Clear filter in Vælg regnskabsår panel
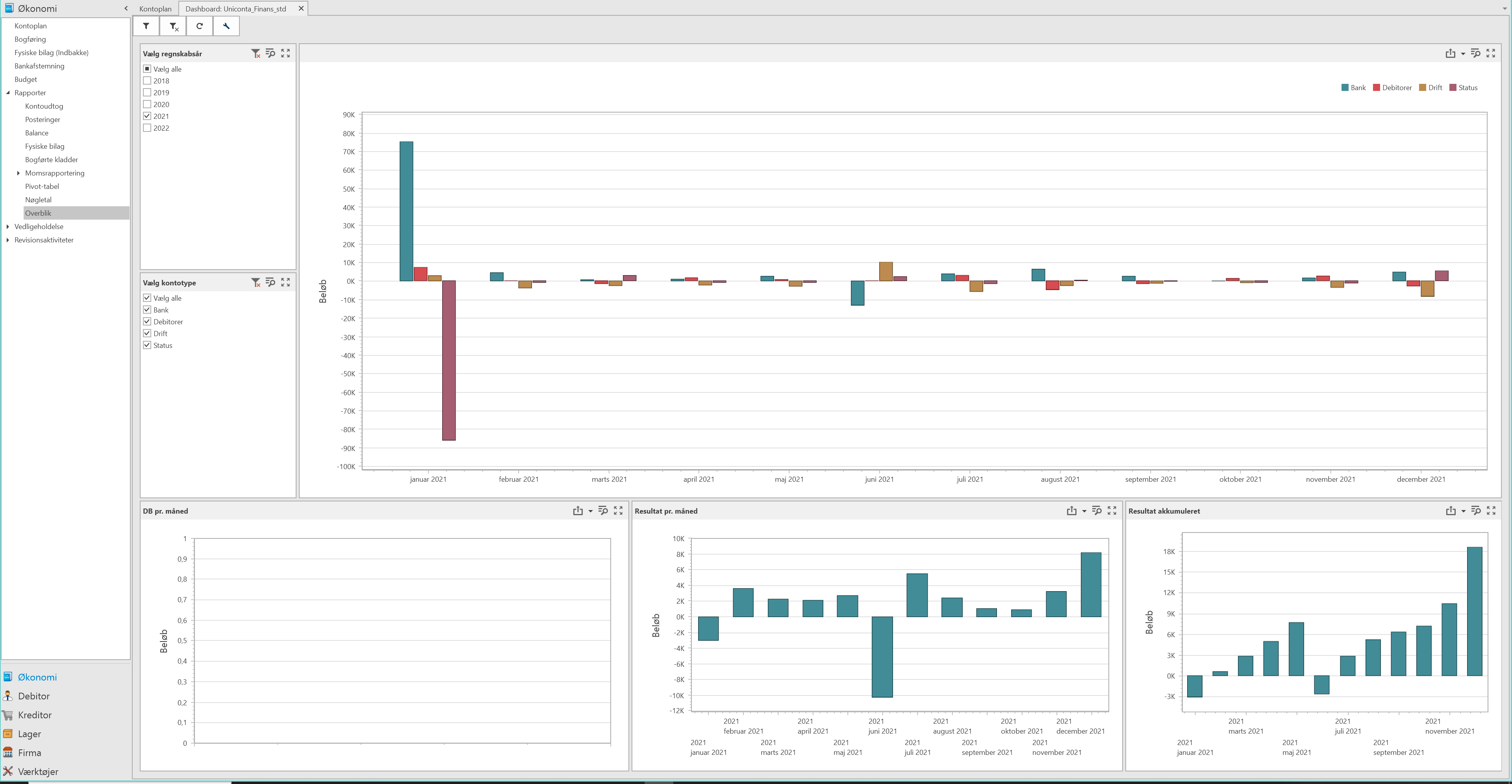 256,54
